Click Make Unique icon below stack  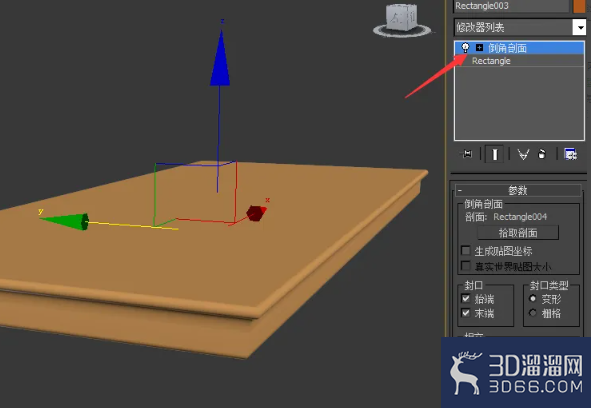click(x=523, y=154)
